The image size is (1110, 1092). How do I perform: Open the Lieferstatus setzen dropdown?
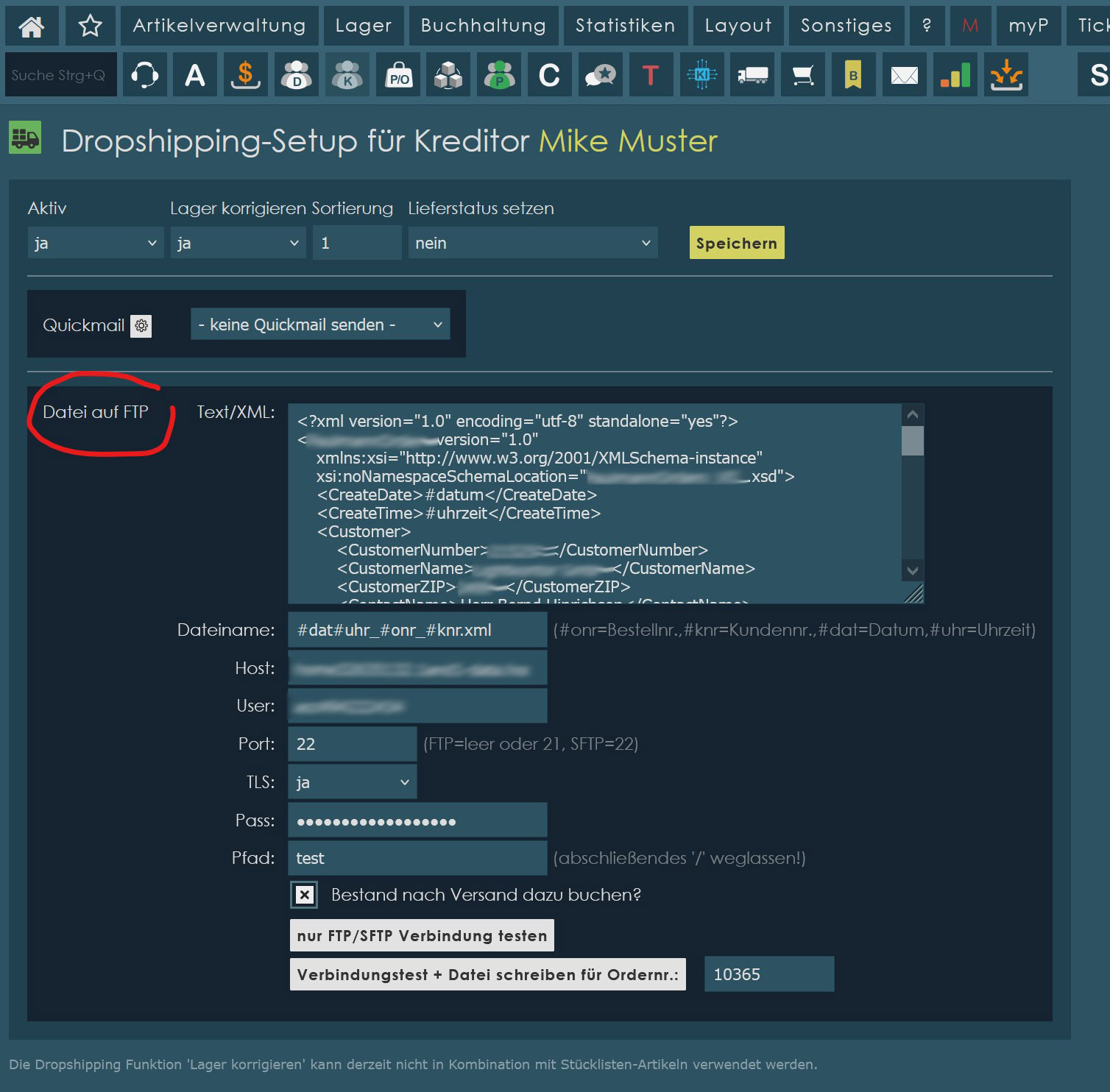coord(532,243)
